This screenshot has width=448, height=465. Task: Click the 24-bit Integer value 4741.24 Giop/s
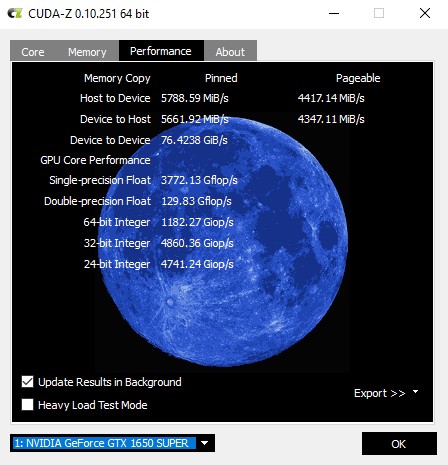point(197,264)
